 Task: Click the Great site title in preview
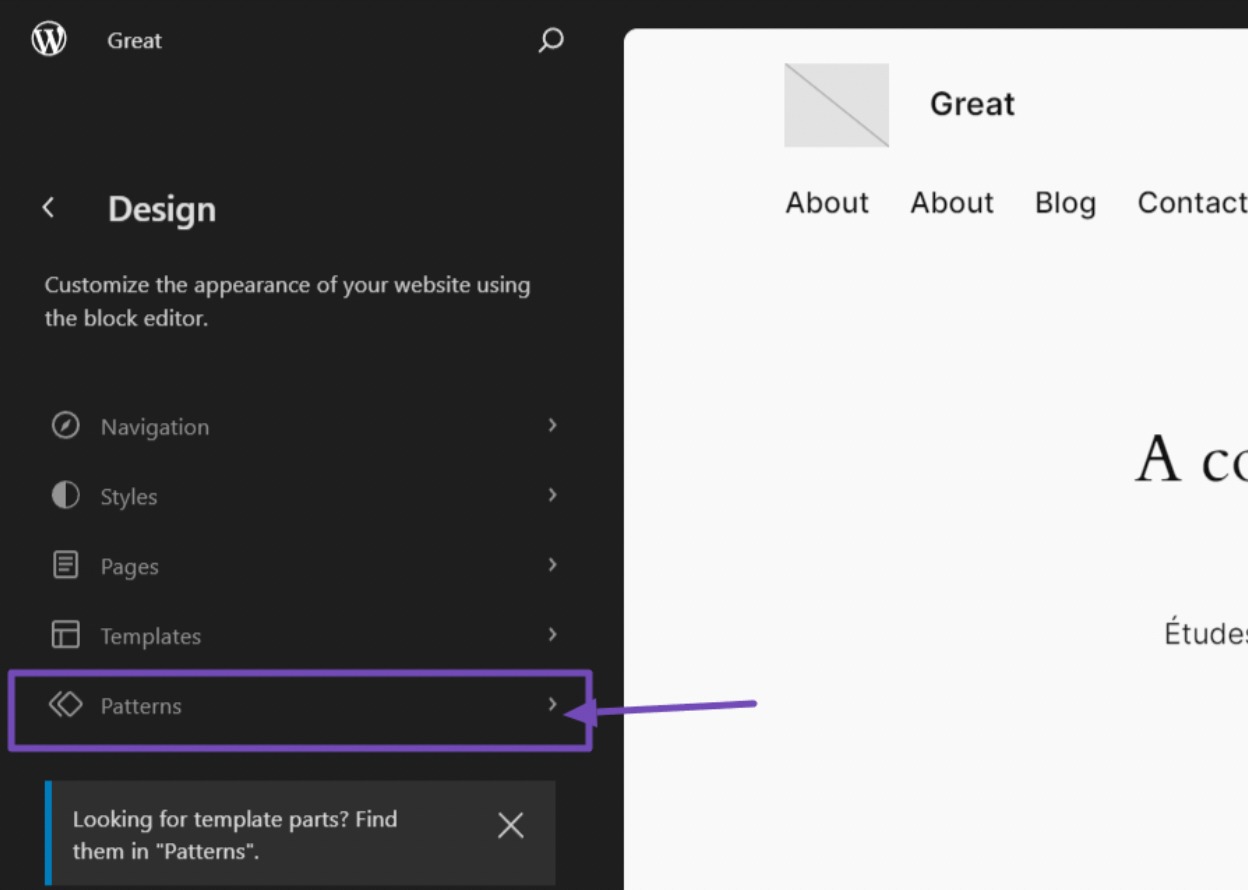coord(972,104)
